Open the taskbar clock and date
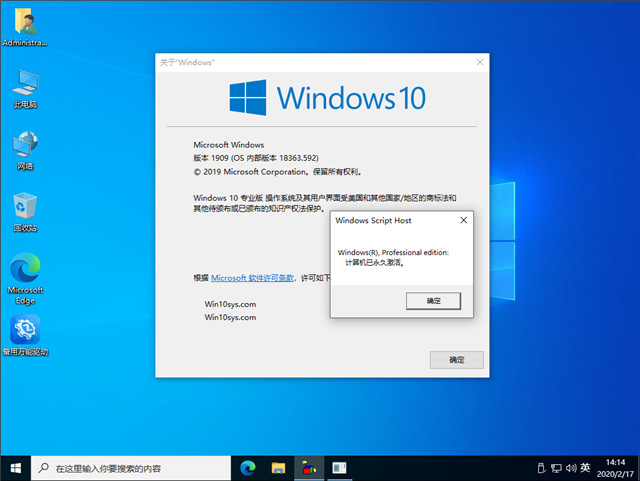This screenshot has height=481, width=640. 615,468
